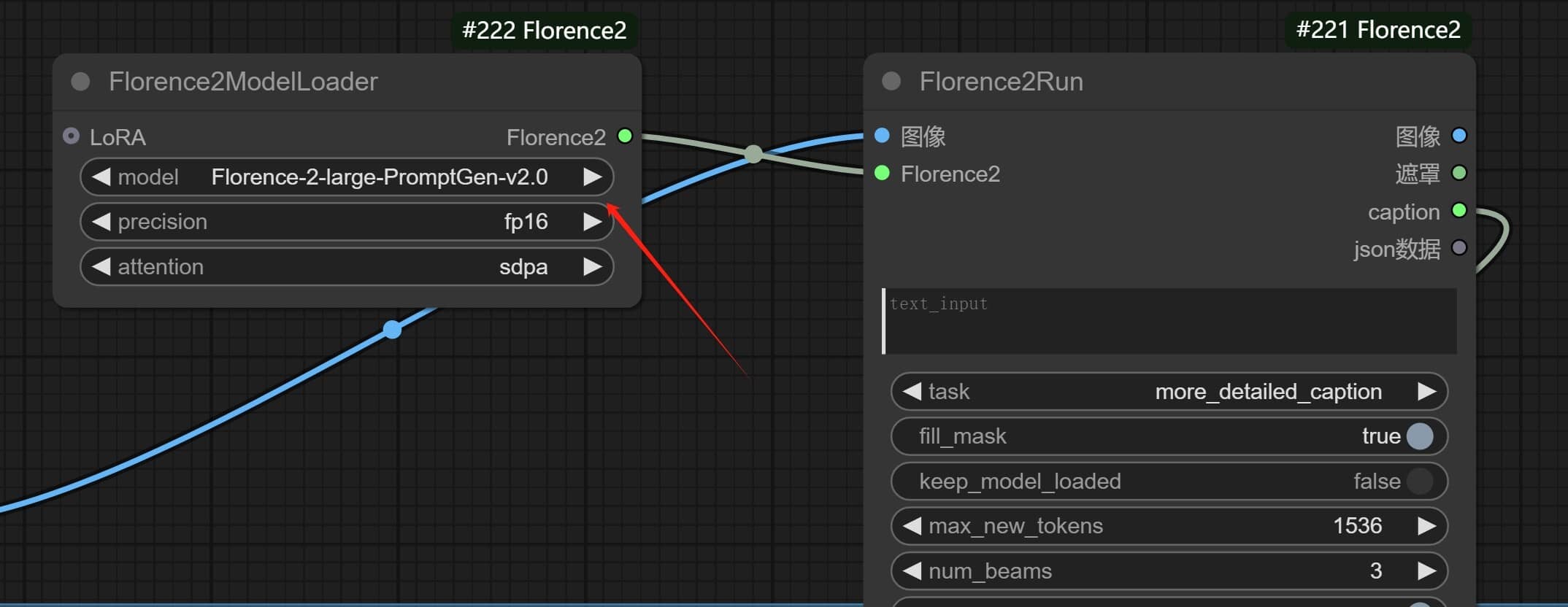Switch precision to the previous option
This screenshot has height=607, width=1568.
click(x=101, y=222)
